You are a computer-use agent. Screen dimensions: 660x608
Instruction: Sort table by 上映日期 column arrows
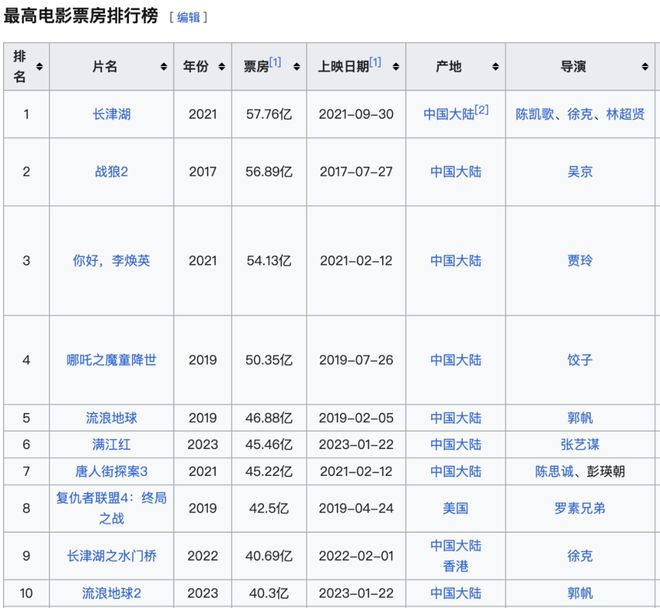pyautogui.click(x=396, y=67)
